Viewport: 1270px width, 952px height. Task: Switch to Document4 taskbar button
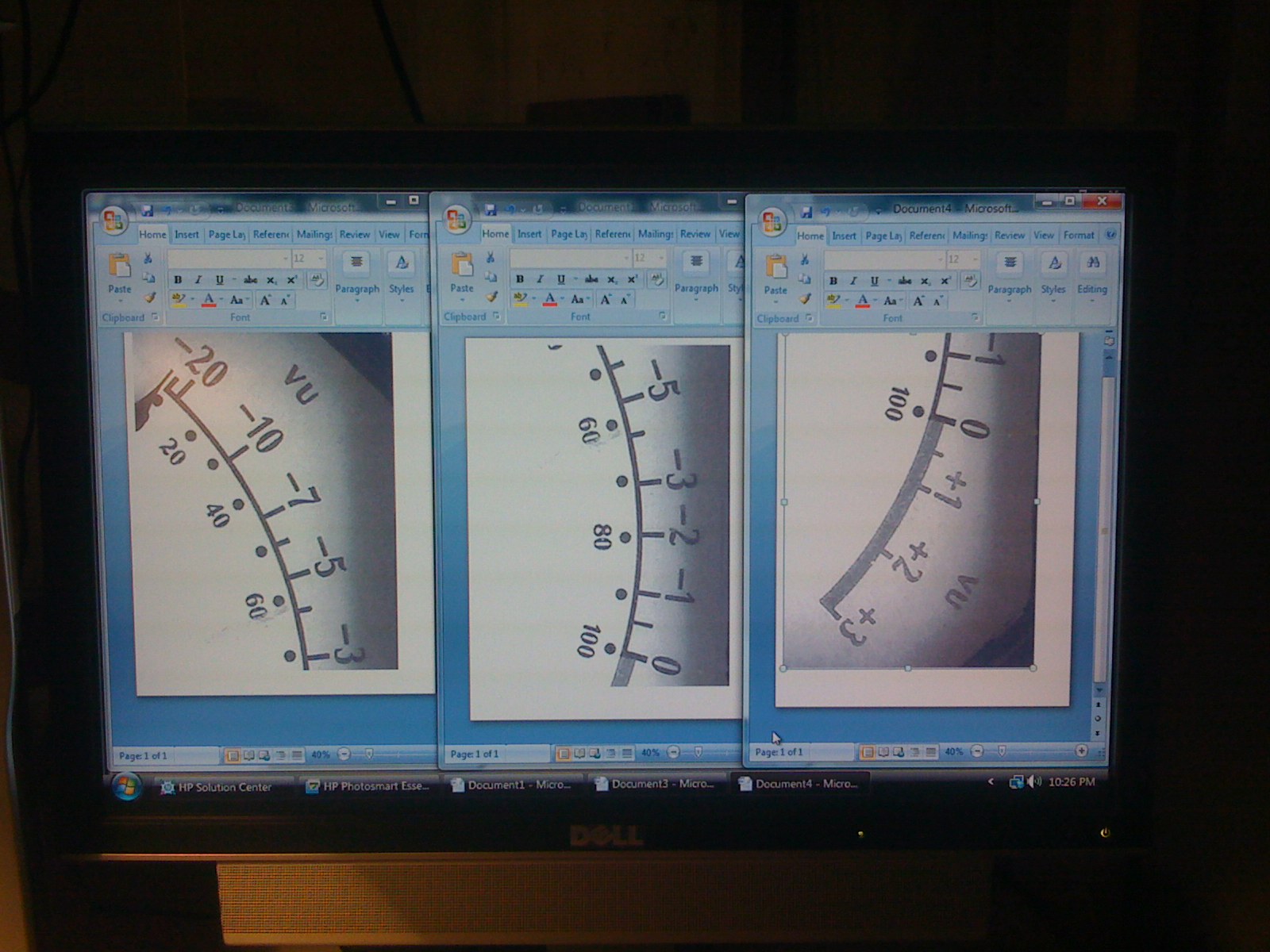800,784
